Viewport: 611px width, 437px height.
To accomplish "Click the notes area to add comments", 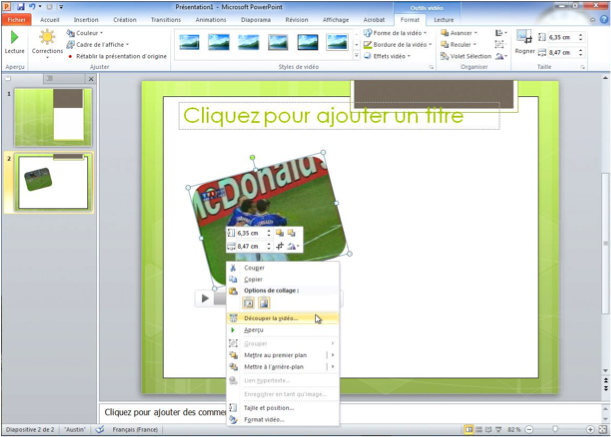I will 351,412.
